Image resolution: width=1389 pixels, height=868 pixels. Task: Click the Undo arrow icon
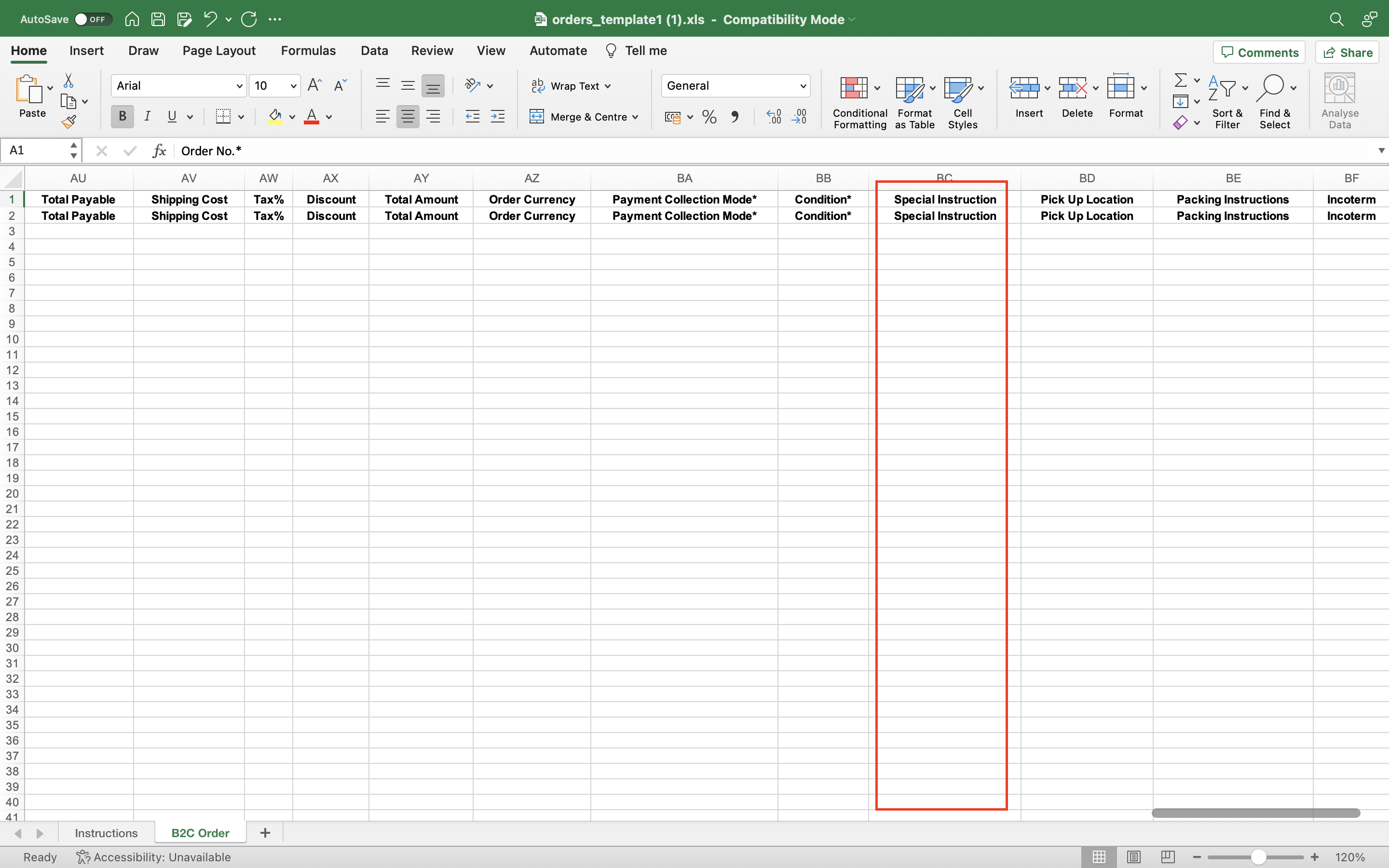pos(210,19)
